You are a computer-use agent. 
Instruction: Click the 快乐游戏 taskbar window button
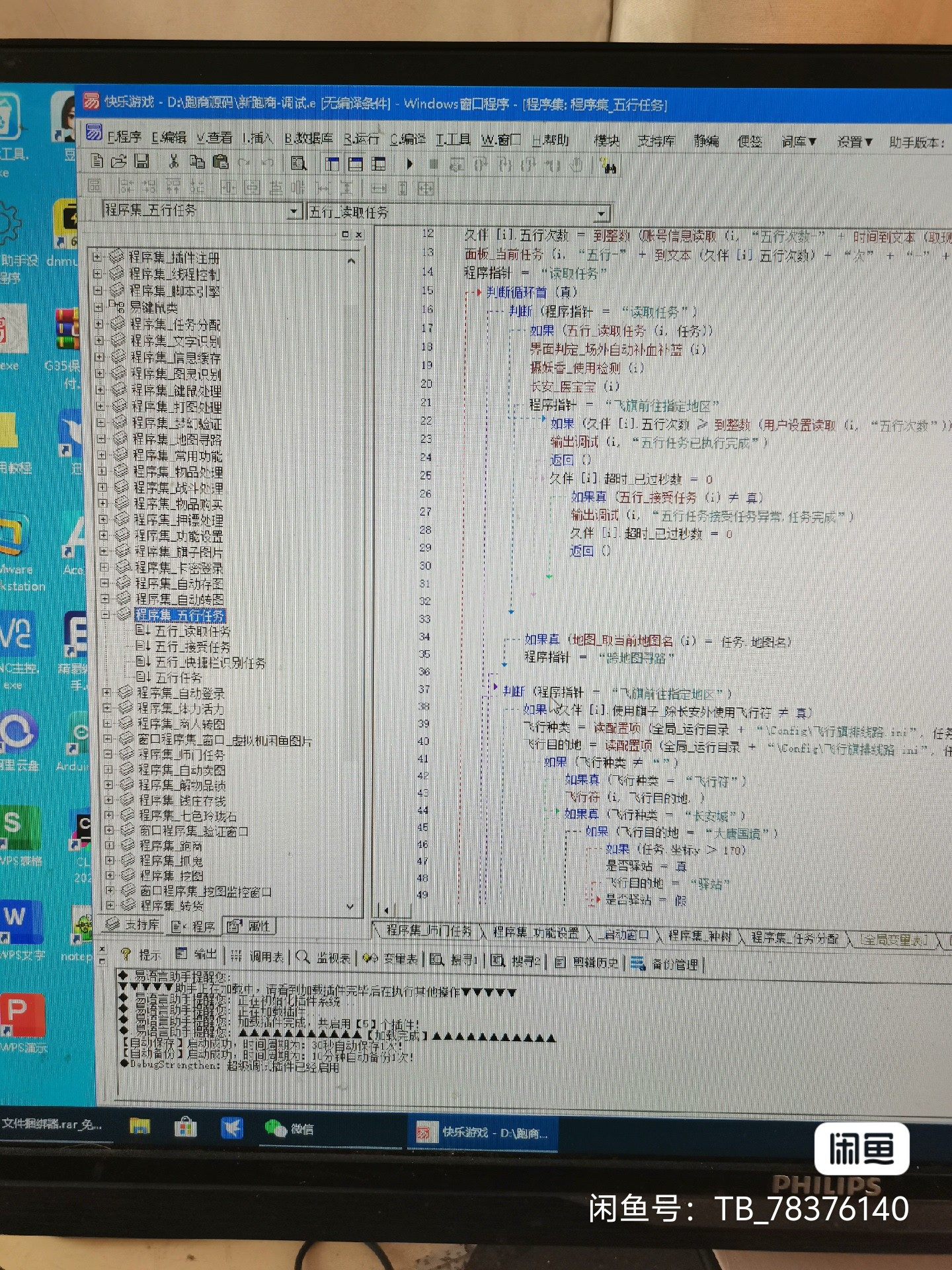pos(483,1132)
